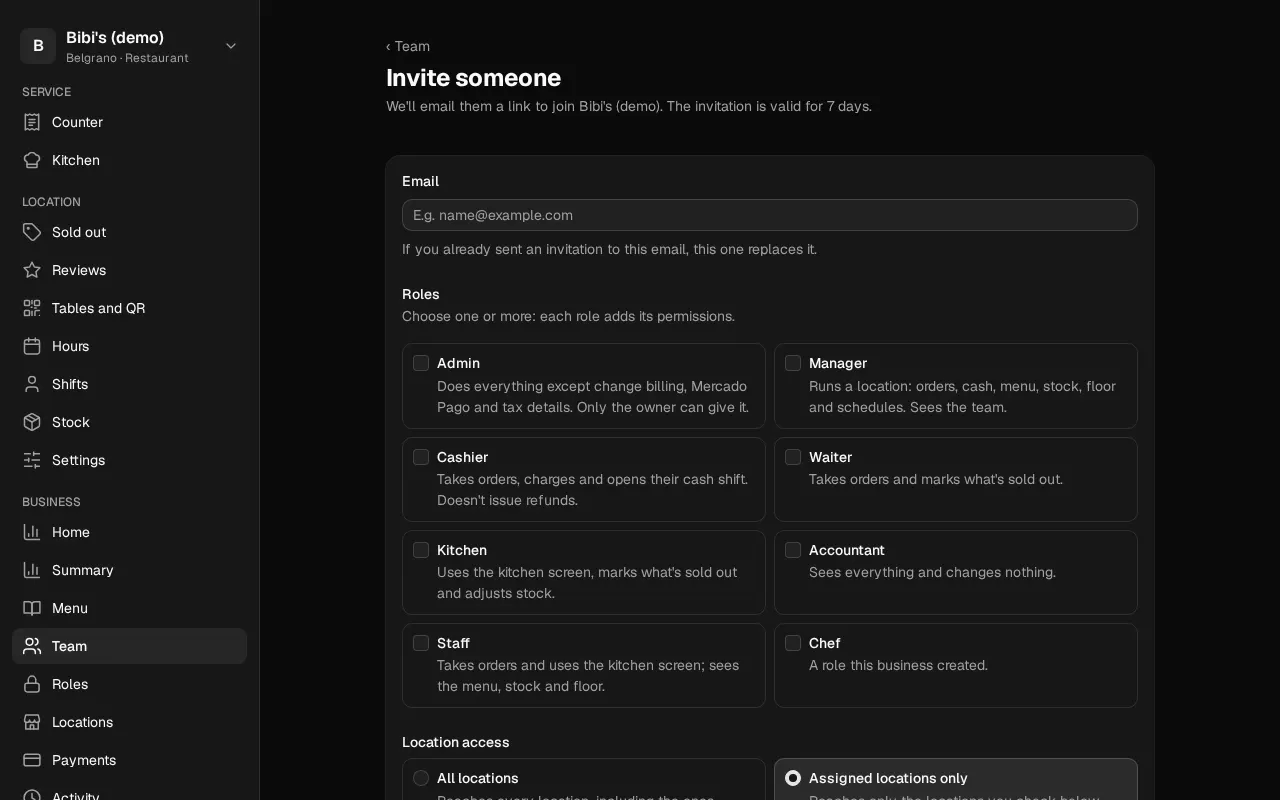Go to the Reviews page label
Image resolution: width=1280 pixels, height=800 pixels.
point(79,270)
